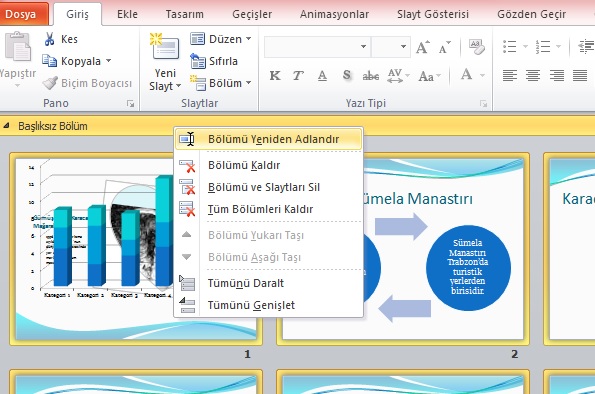This screenshot has height=394, width=595.
Task: Open the font name combo box
Action: tap(316, 47)
